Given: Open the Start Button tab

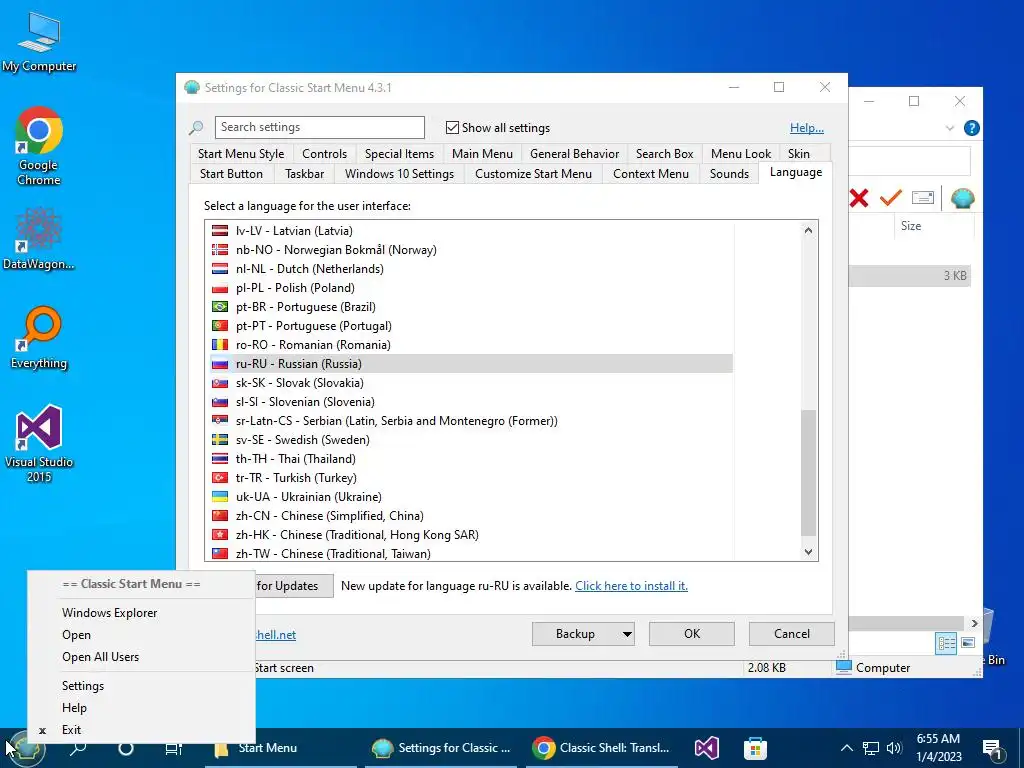Looking at the screenshot, I should pos(231,174).
